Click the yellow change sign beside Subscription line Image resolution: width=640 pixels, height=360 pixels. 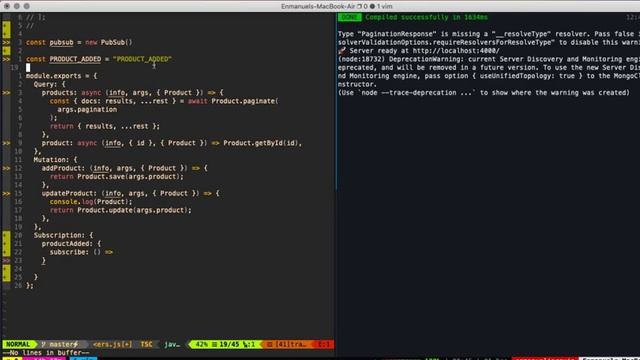point(6,235)
